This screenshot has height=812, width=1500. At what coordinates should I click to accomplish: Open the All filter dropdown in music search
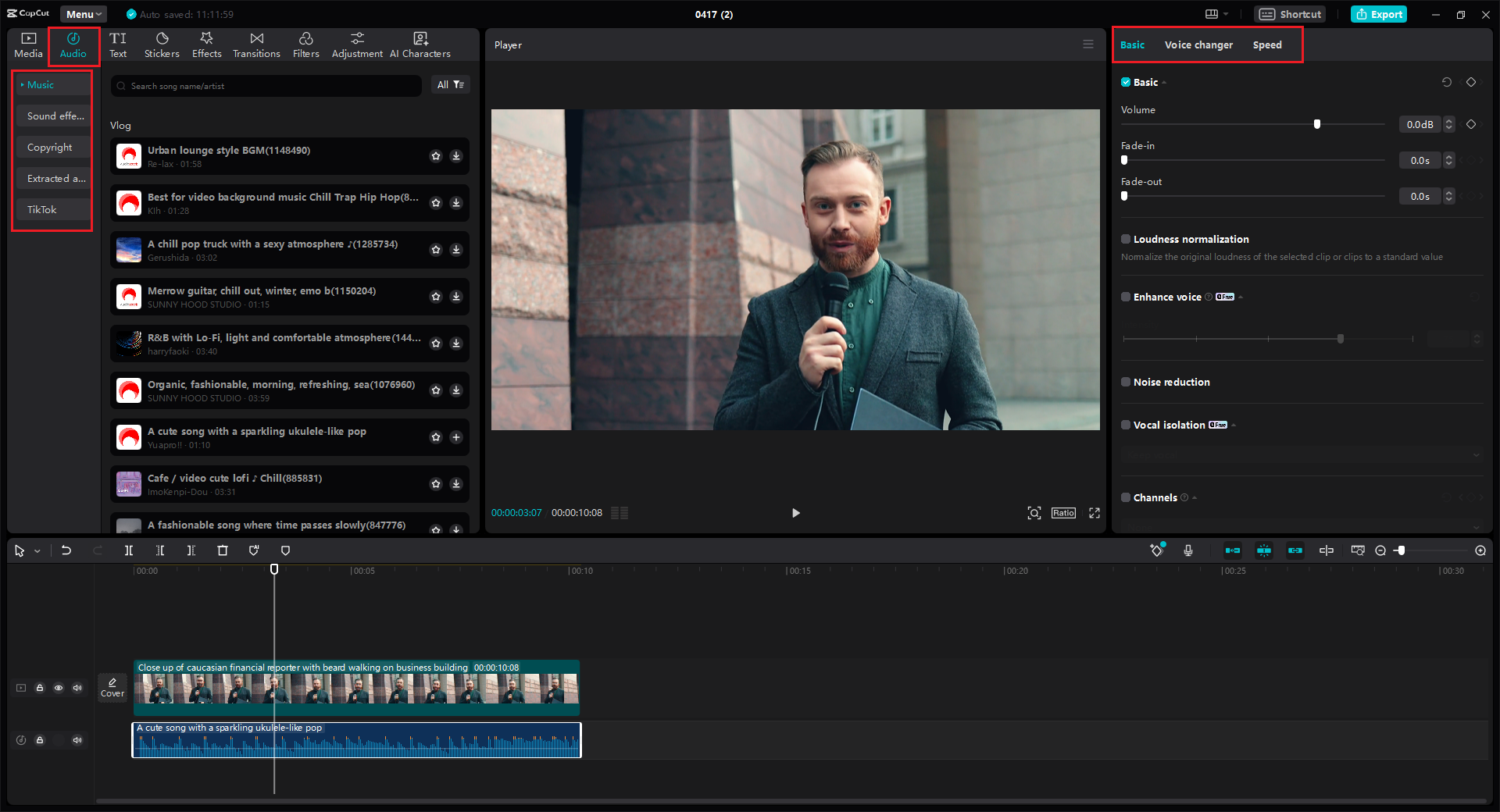click(x=451, y=85)
